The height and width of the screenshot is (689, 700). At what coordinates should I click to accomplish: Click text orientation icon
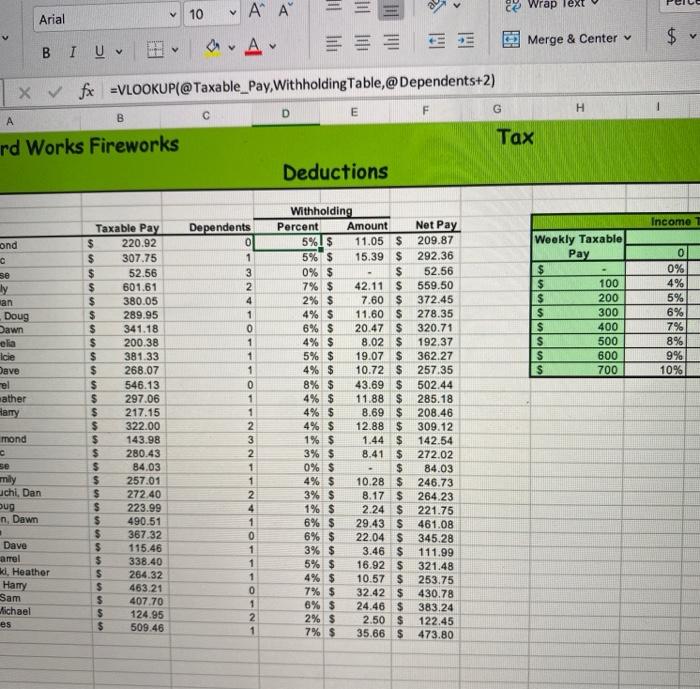pos(437,4)
